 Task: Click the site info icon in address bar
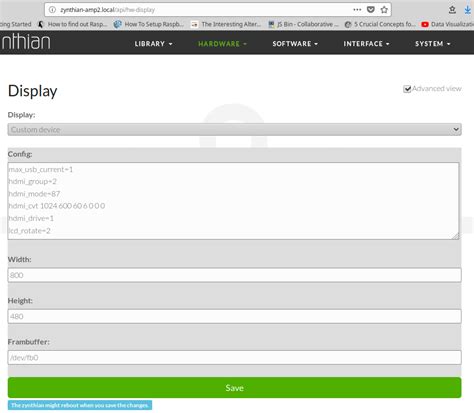(x=52, y=10)
